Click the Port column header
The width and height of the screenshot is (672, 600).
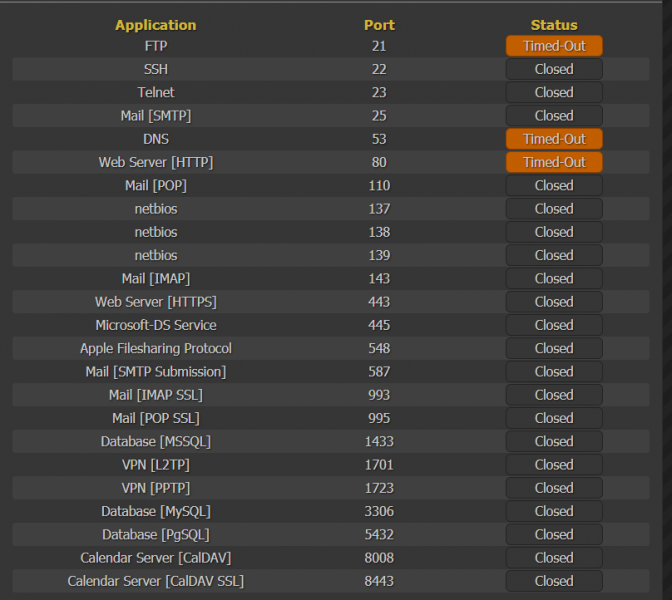379,25
